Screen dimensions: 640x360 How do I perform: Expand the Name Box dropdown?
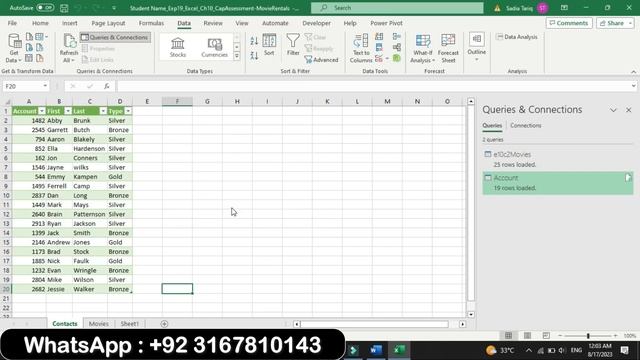(45, 86)
